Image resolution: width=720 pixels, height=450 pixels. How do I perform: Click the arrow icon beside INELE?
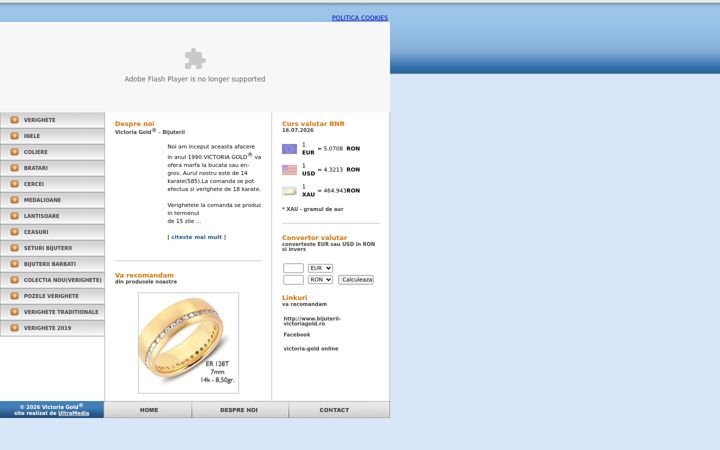pos(14,136)
